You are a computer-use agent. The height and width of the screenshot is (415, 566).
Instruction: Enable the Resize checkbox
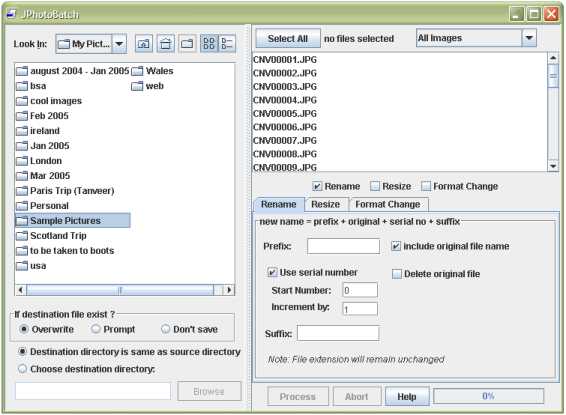point(375,186)
